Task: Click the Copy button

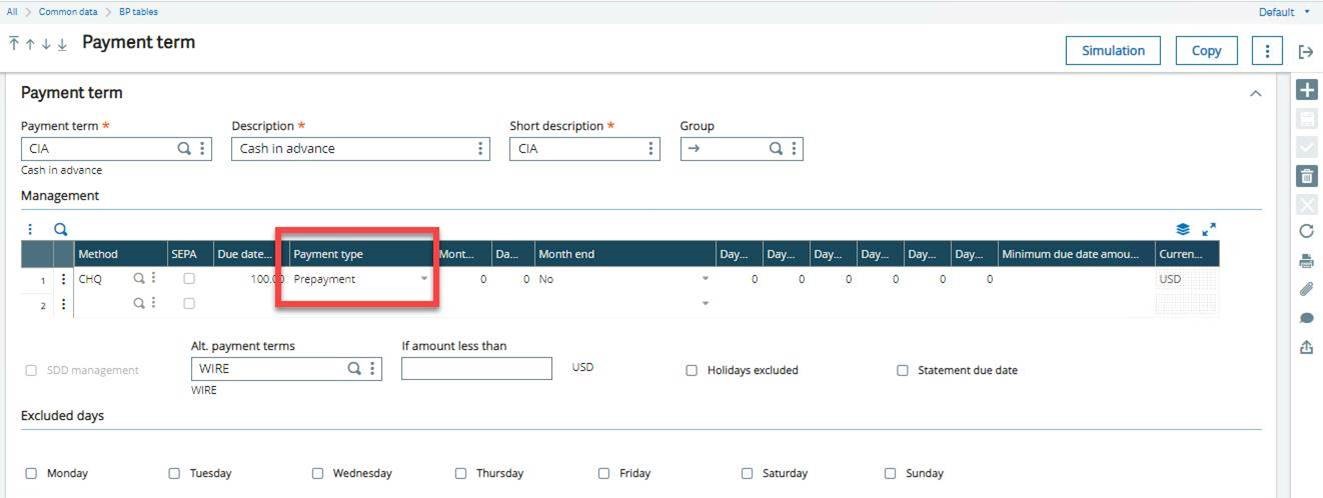Action: click(x=1206, y=51)
